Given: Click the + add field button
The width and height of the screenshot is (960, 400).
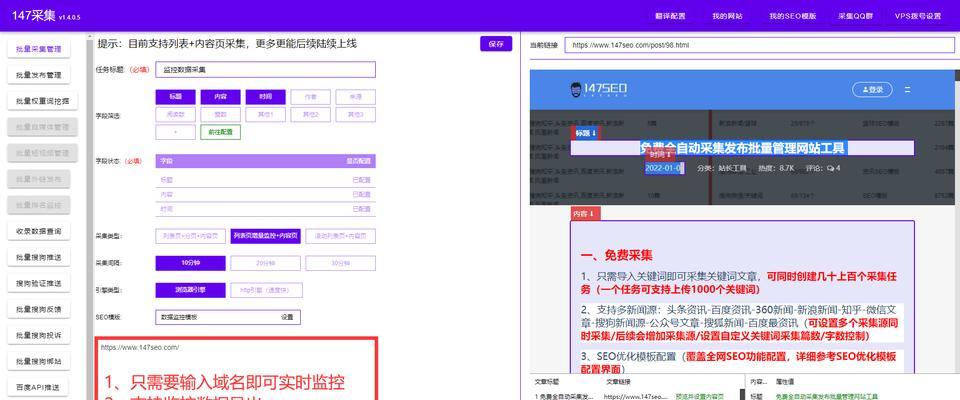Looking at the screenshot, I should [x=176, y=132].
